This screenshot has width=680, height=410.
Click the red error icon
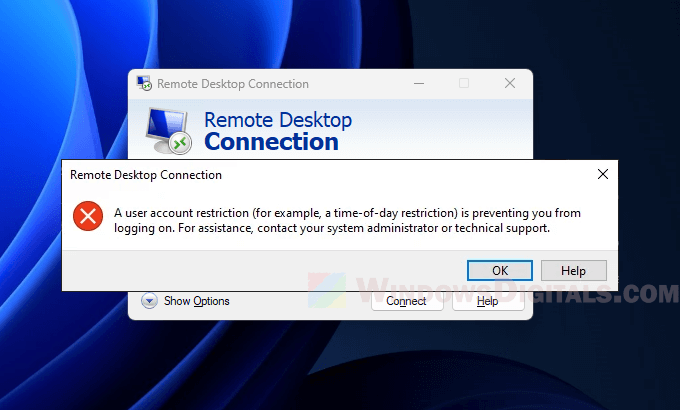(x=88, y=216)
